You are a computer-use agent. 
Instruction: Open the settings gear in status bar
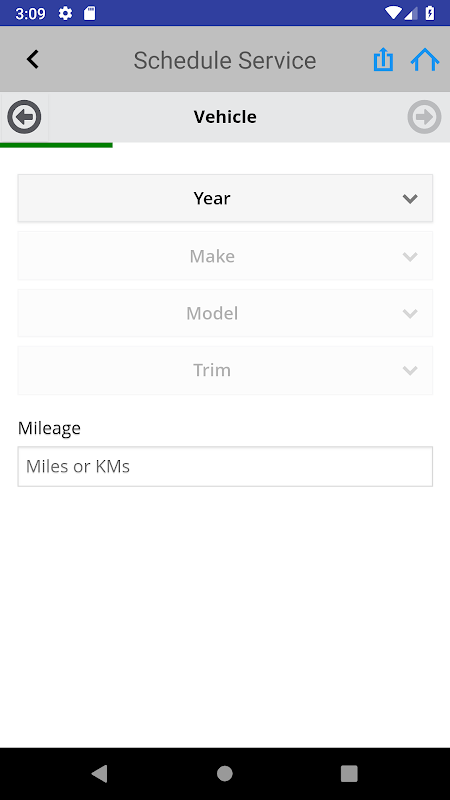click(65, 13)
